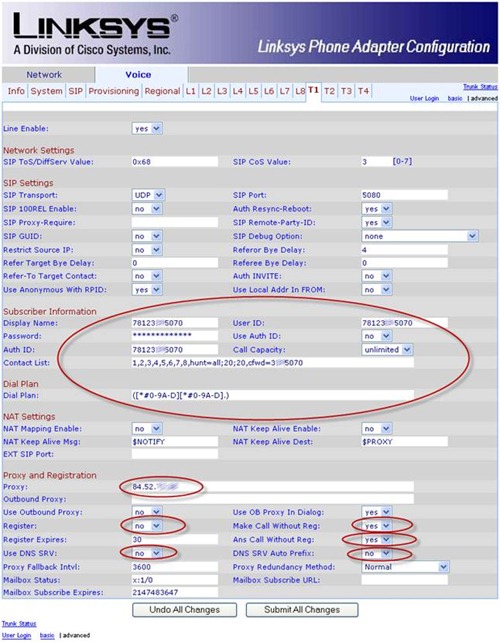500x642 pixels.
Task: Switch to the Voice tab
Action: tap(138, 75)
